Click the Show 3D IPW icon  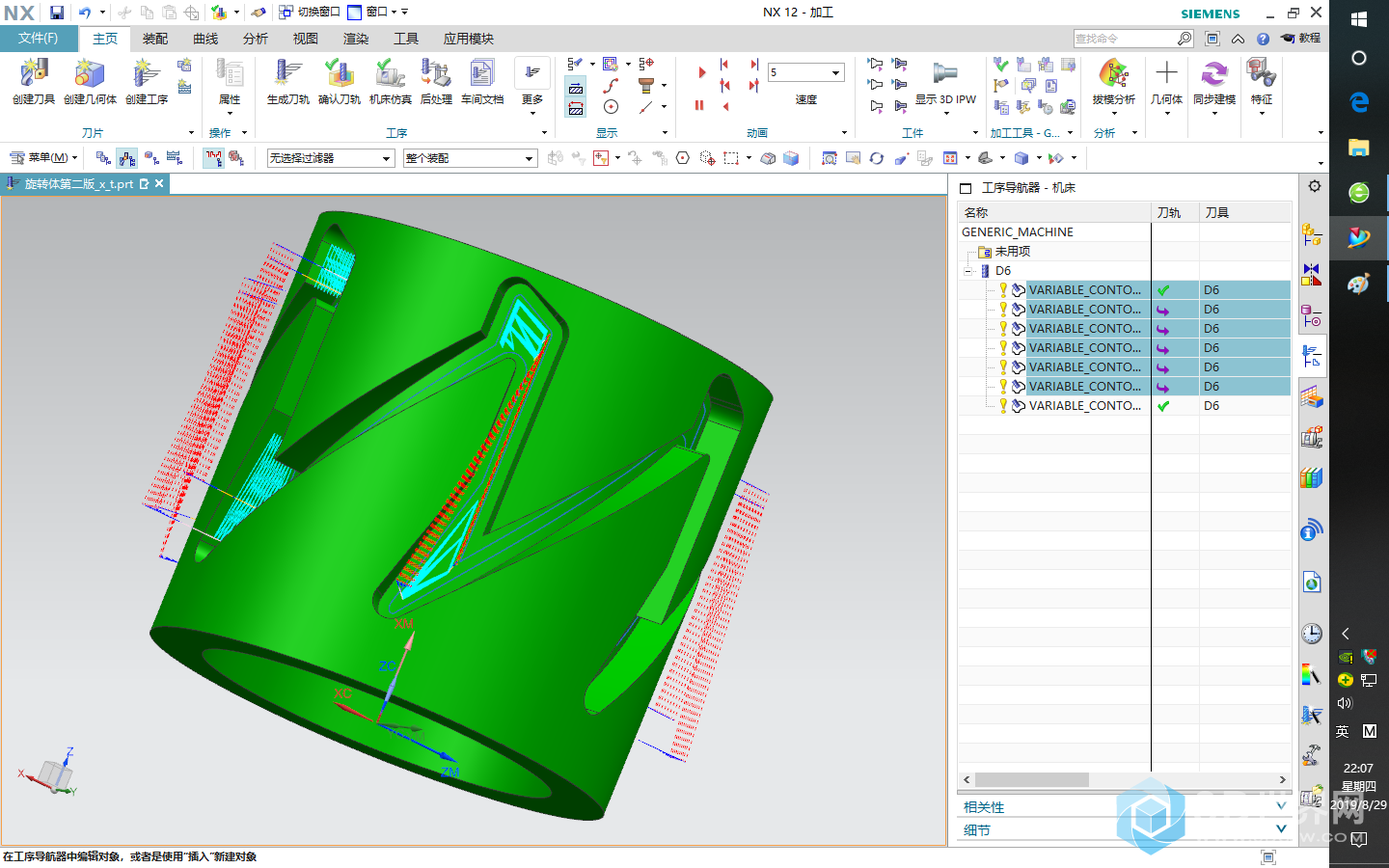point(945,83)
